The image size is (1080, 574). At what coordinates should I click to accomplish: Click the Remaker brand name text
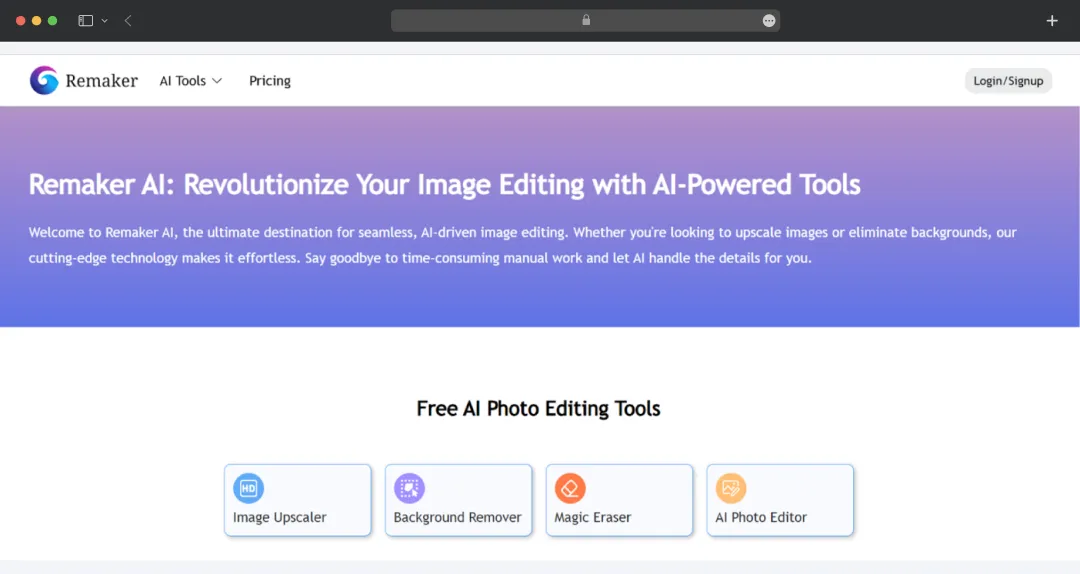pyautogui.click(x=102, y=81)
